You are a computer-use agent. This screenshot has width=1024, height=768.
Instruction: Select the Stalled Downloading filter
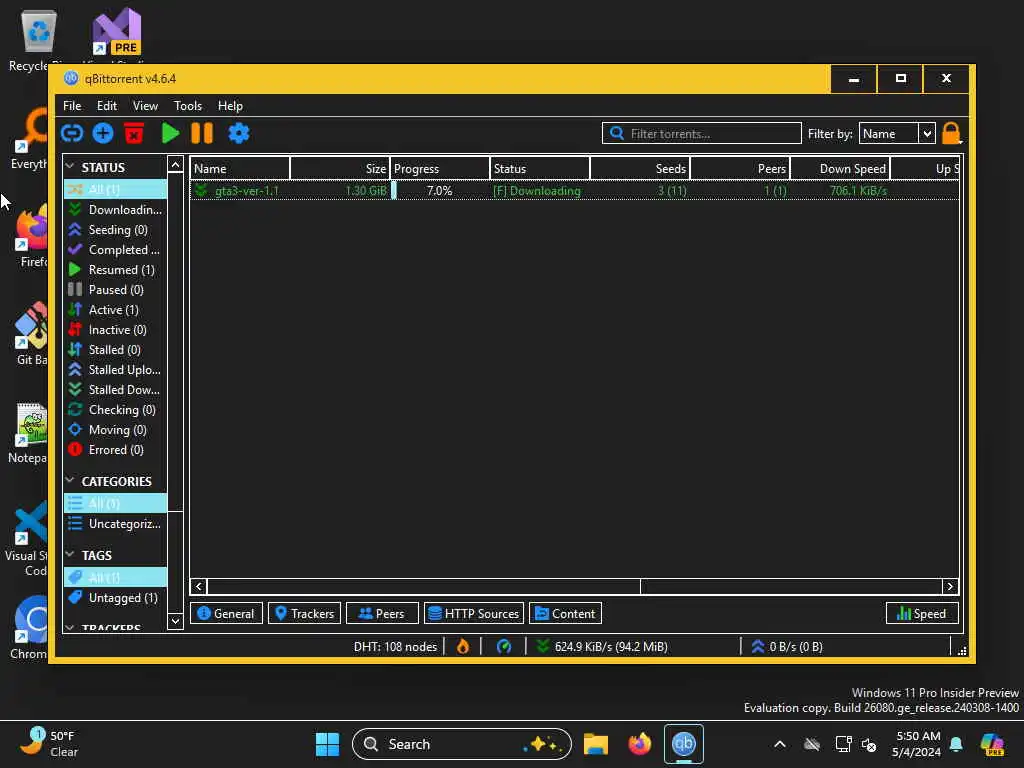[x=116, y=389]
